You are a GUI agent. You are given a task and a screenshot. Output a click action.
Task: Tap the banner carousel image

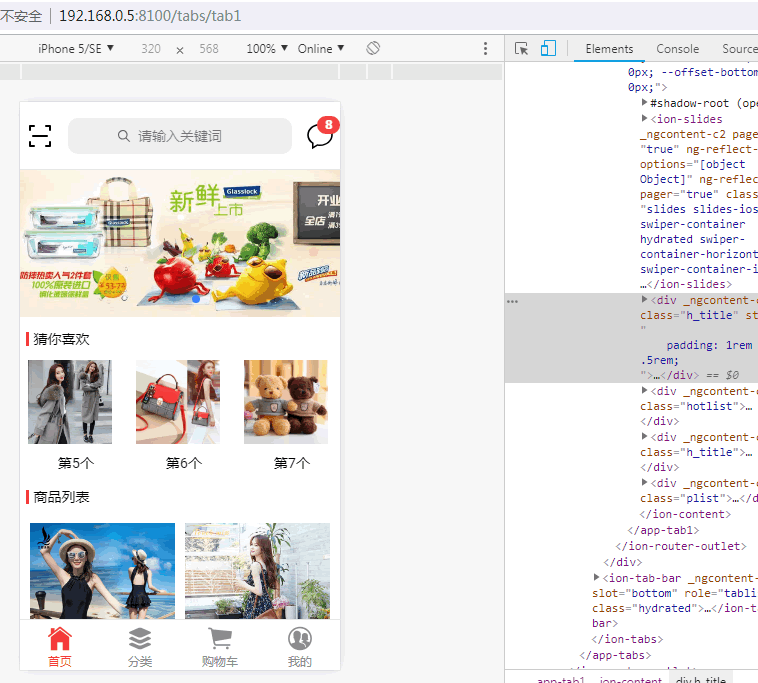180,243
